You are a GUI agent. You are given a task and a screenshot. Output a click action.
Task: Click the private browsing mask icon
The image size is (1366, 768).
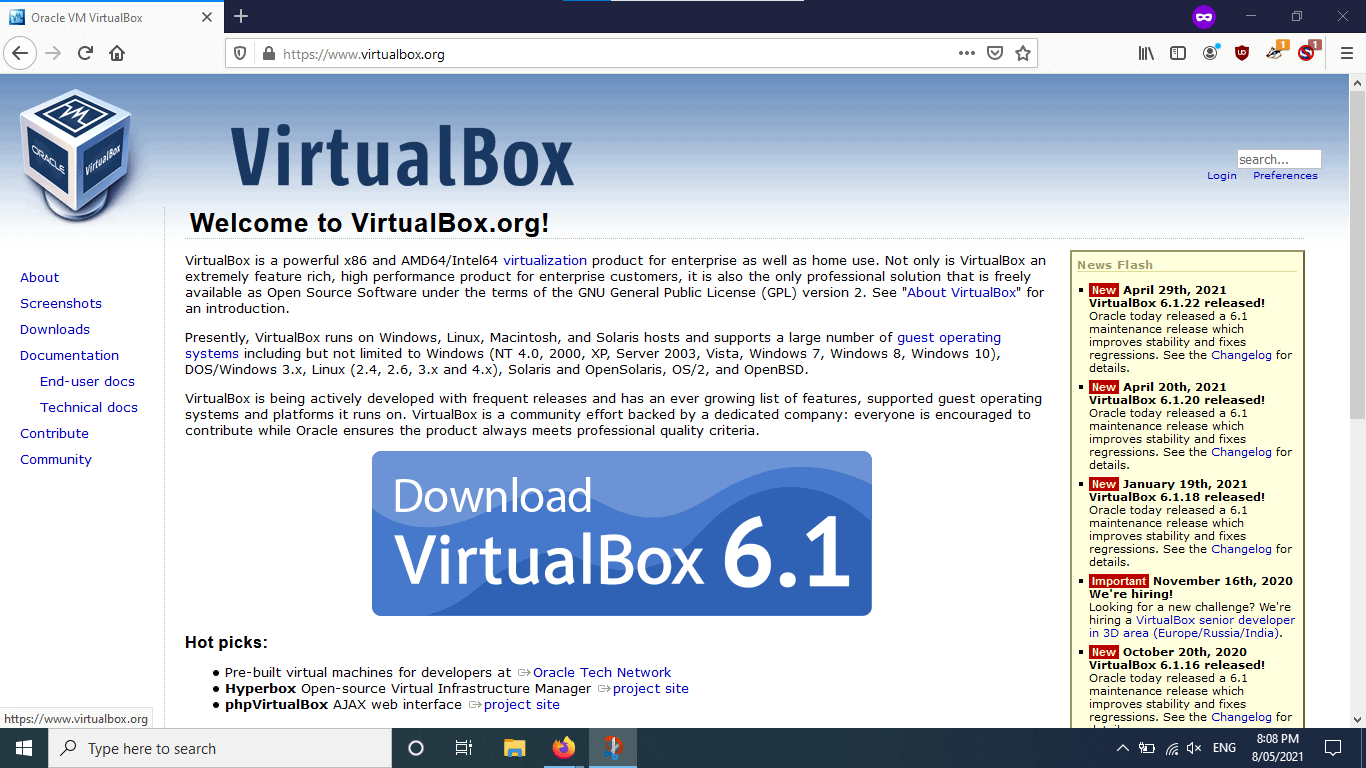(1204, 17)
